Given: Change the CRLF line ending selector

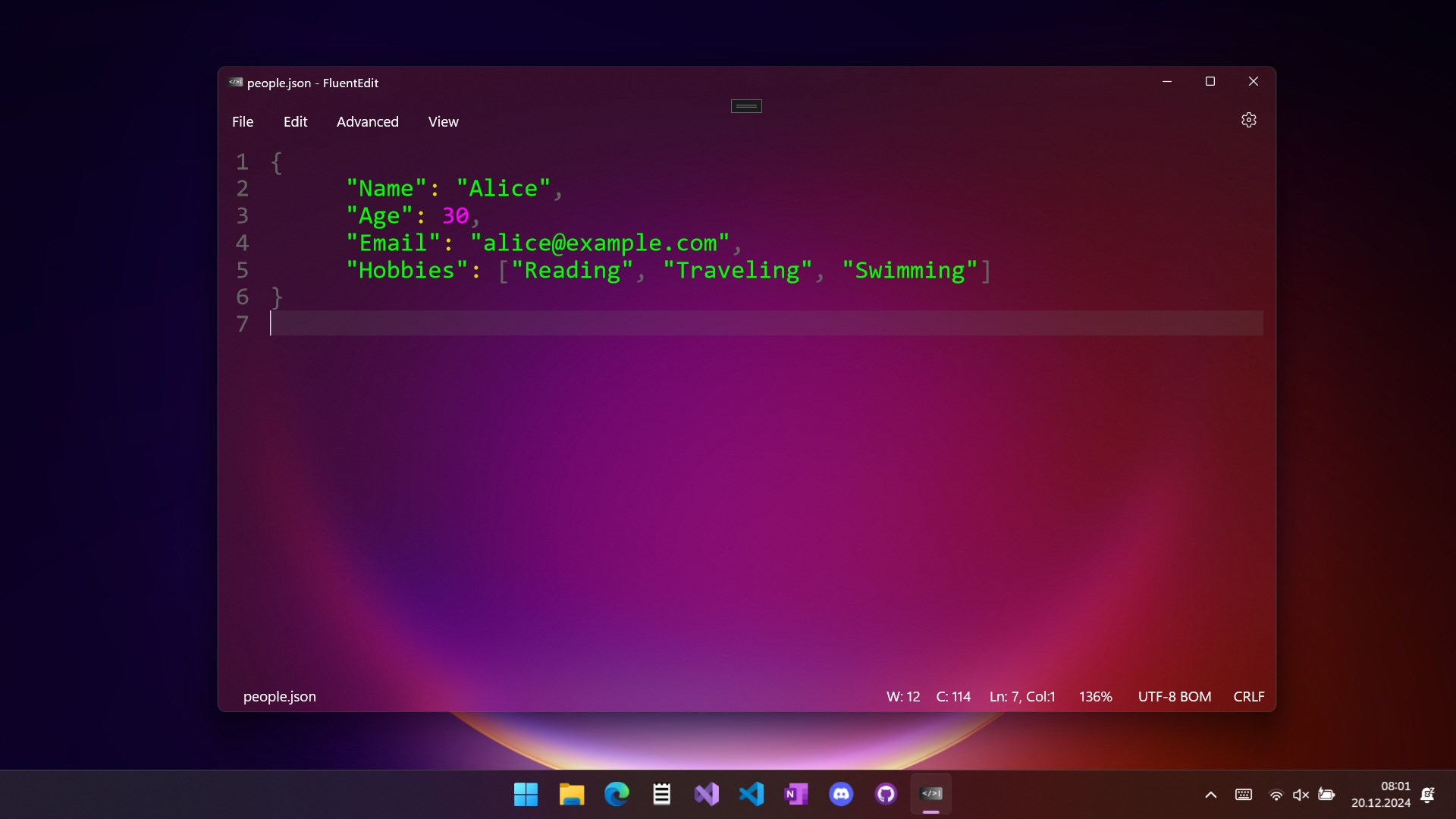Looking at the screenshot, I should 1248,696.
